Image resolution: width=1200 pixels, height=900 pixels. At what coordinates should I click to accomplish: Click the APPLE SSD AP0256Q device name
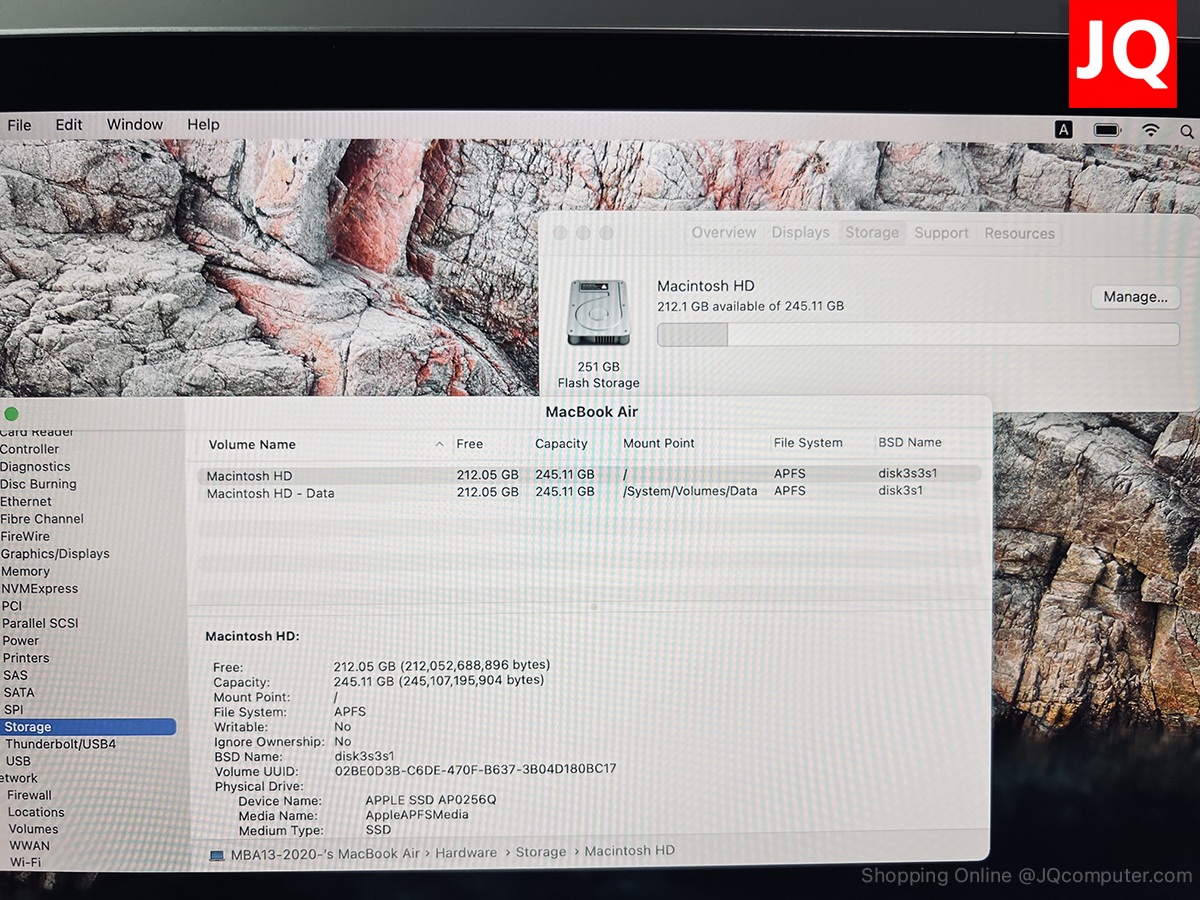431,800
